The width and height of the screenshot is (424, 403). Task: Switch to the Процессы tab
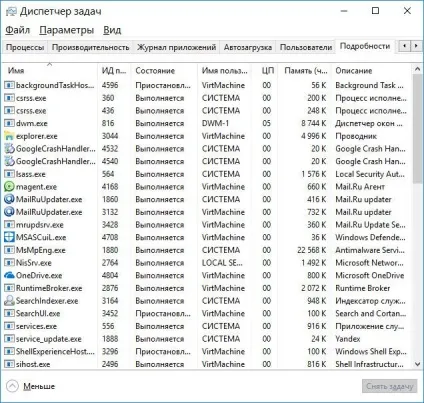pos(25,47)
